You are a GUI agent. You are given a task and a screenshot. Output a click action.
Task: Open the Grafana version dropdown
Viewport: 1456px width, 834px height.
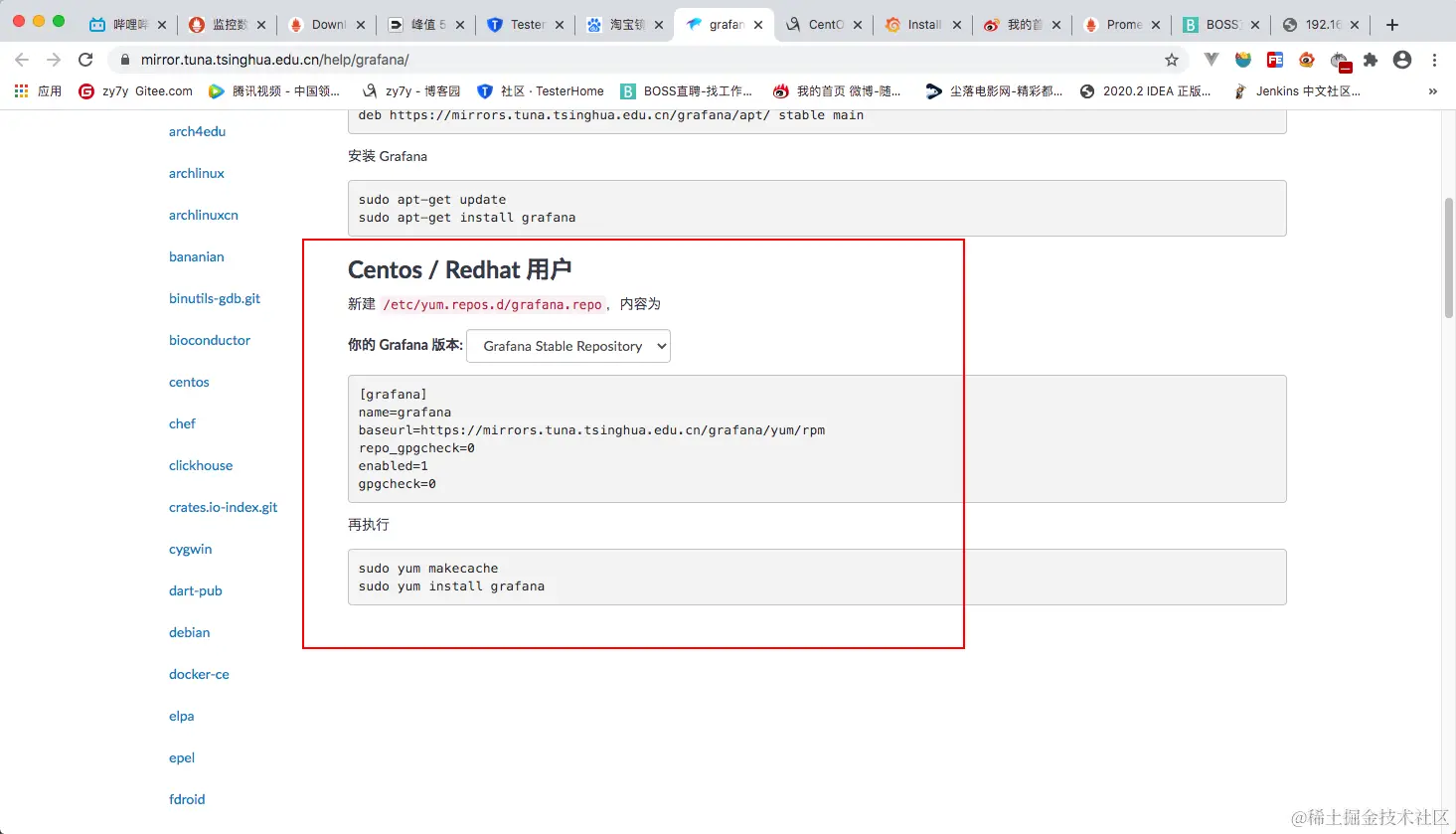568,346
